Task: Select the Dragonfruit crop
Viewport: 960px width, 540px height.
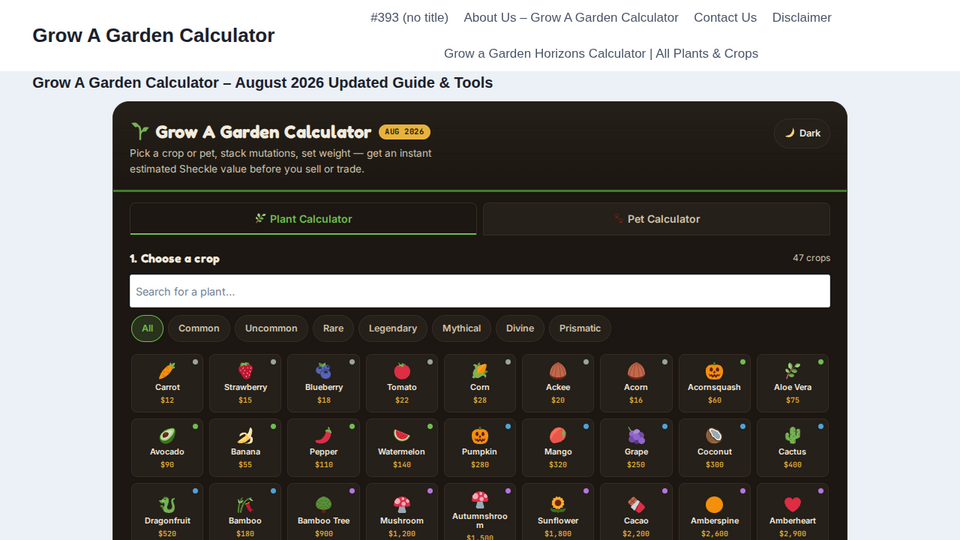Action: [x=167, y=513]
